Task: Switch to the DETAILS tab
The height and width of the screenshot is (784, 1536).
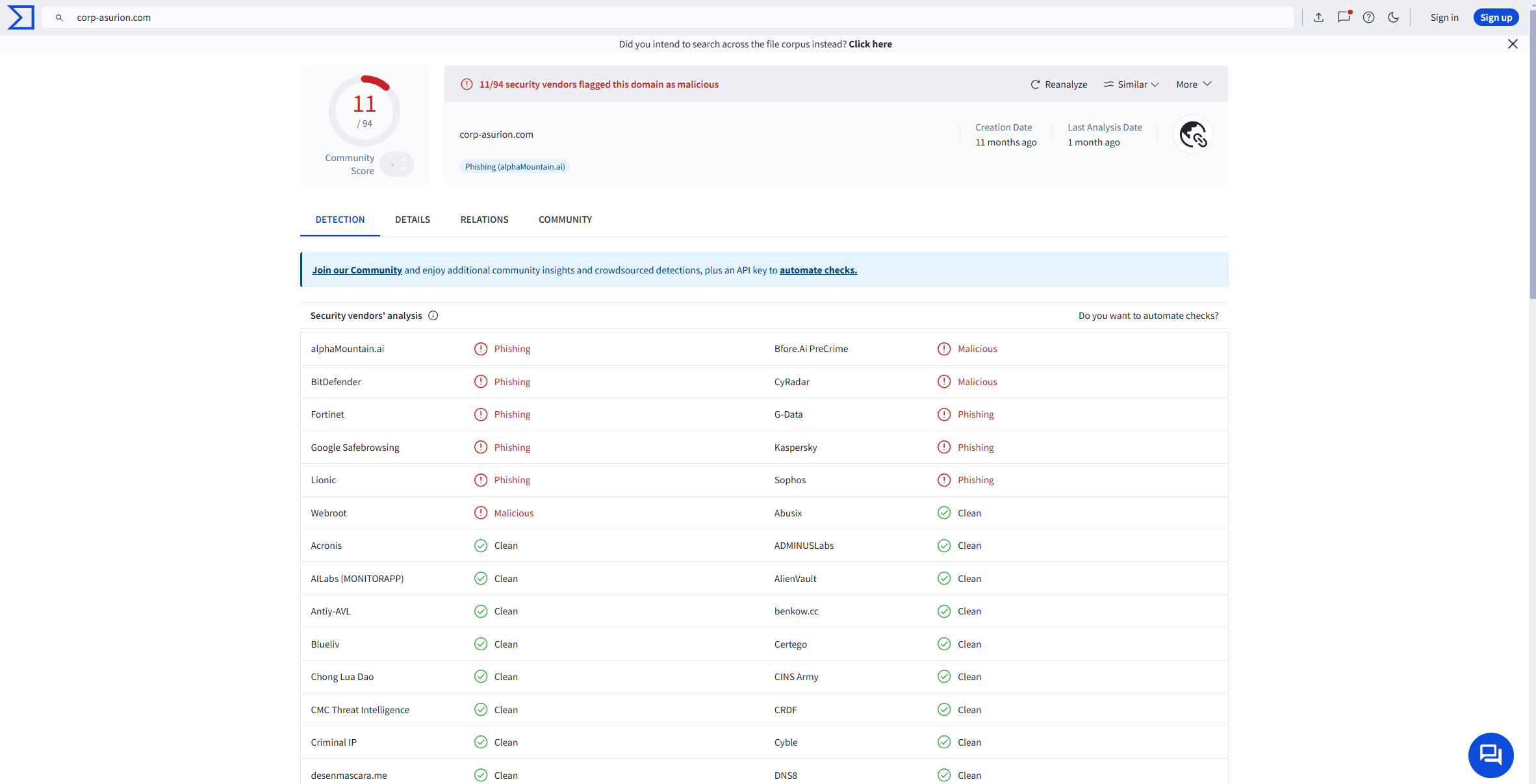Action: 413,220
